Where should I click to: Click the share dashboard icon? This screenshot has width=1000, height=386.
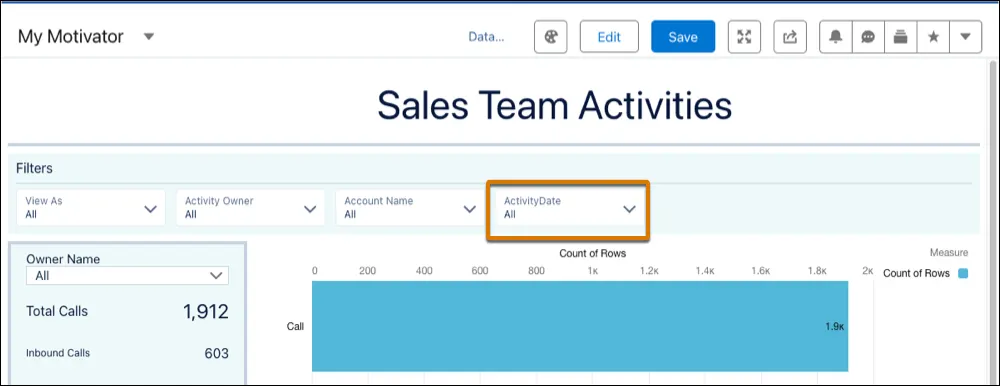click(x=790, y=37)
